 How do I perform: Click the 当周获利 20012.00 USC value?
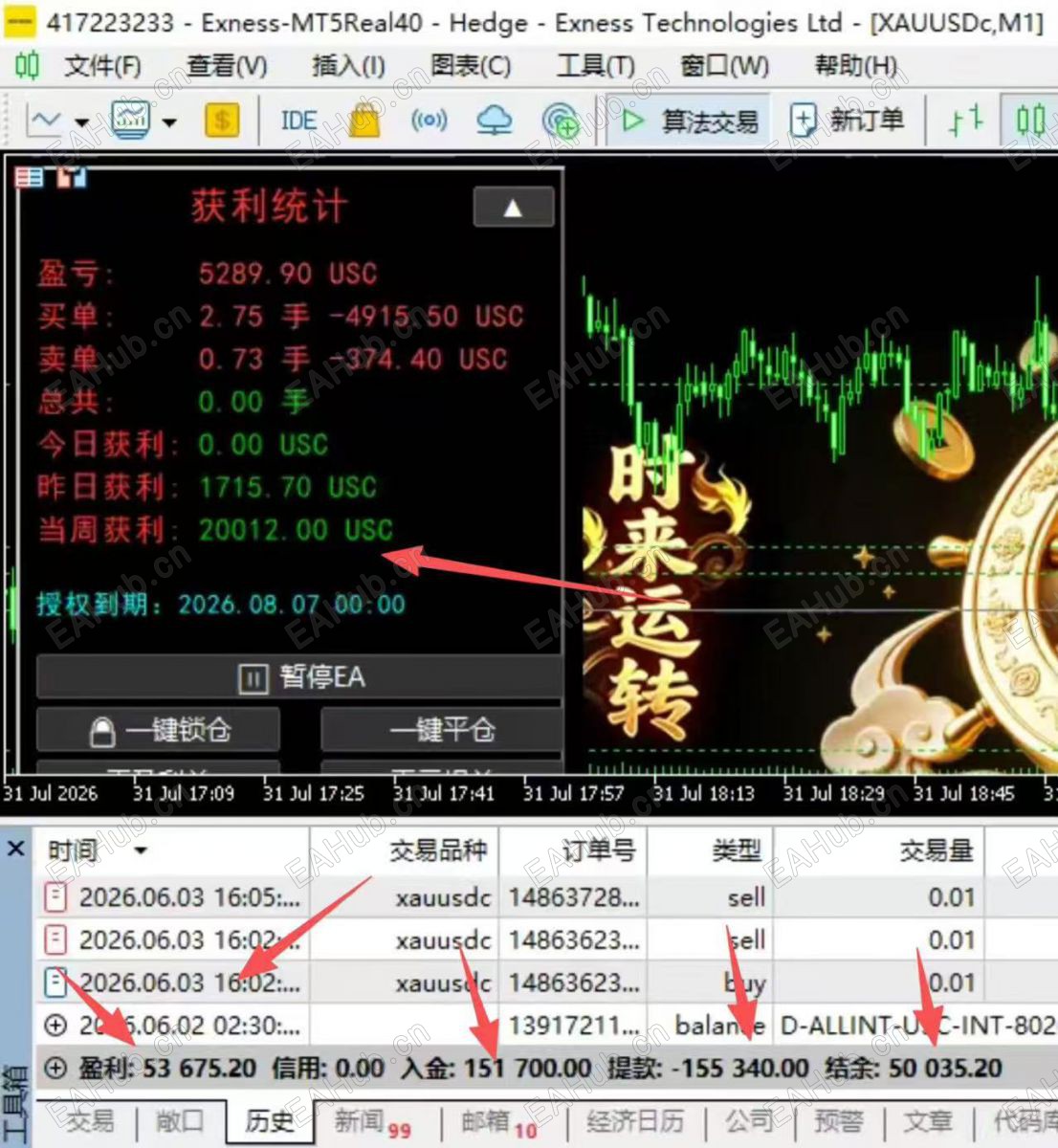click(296, 530)
